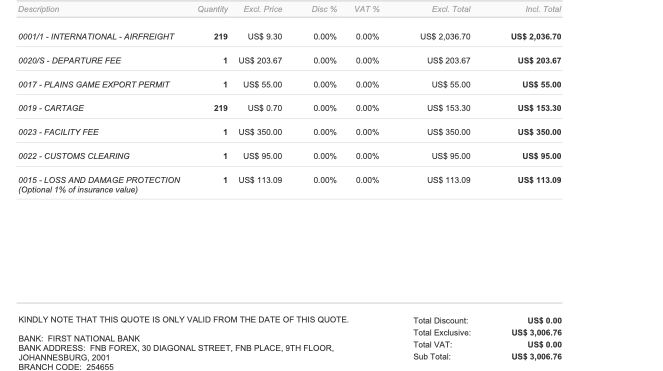Click the Disc % column header
Image resolution: width=663 pixels, height=371 pixels.
(324, 9)
